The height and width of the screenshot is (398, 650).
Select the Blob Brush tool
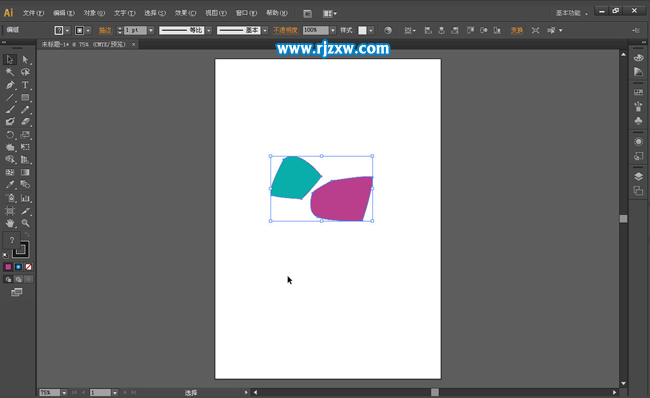point(10,121)
